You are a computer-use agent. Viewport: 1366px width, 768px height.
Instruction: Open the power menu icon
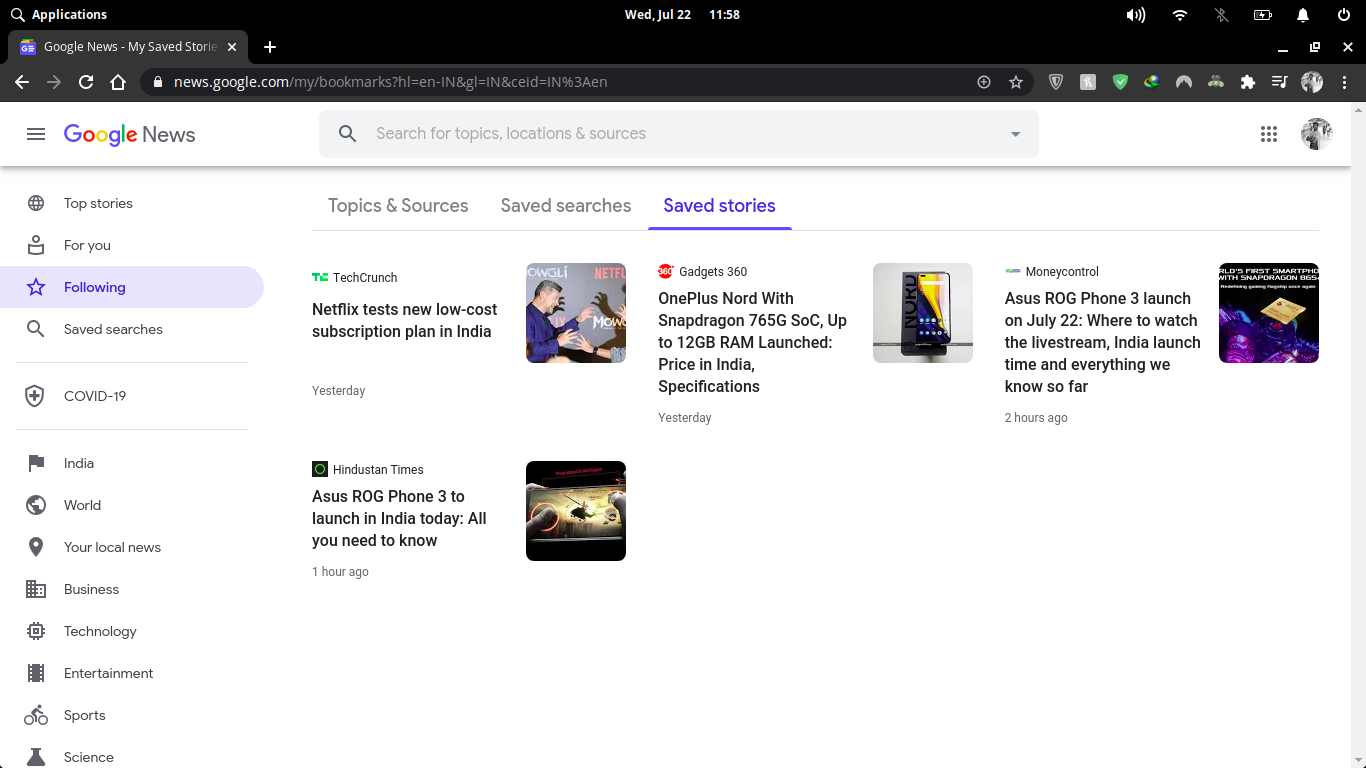click(x=1344, y=15)
